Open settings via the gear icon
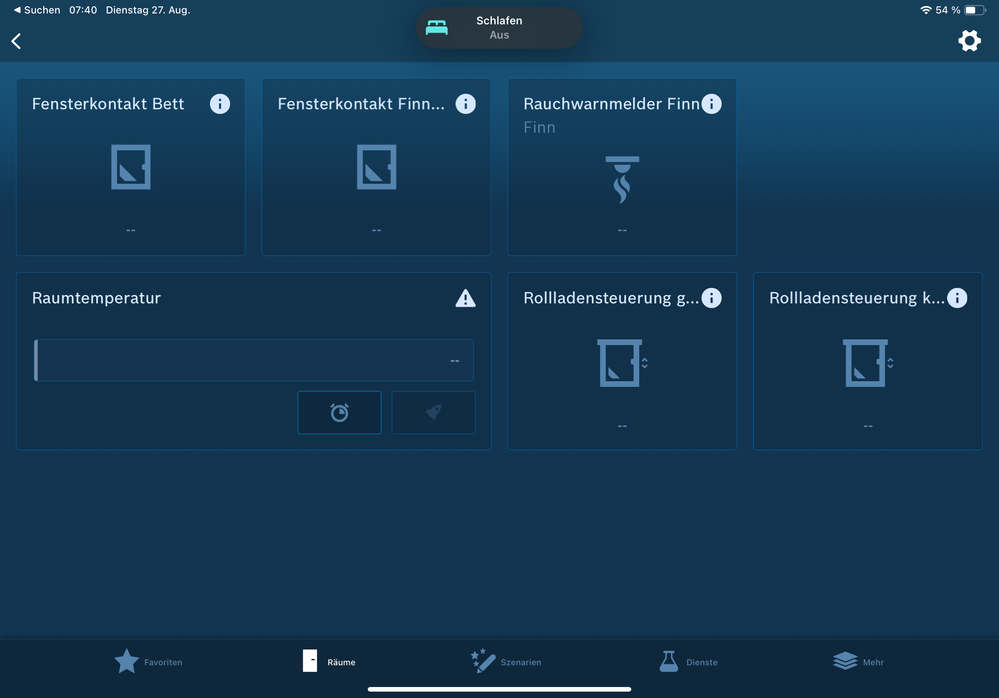999x698 pixels. (x=969, y=41)
